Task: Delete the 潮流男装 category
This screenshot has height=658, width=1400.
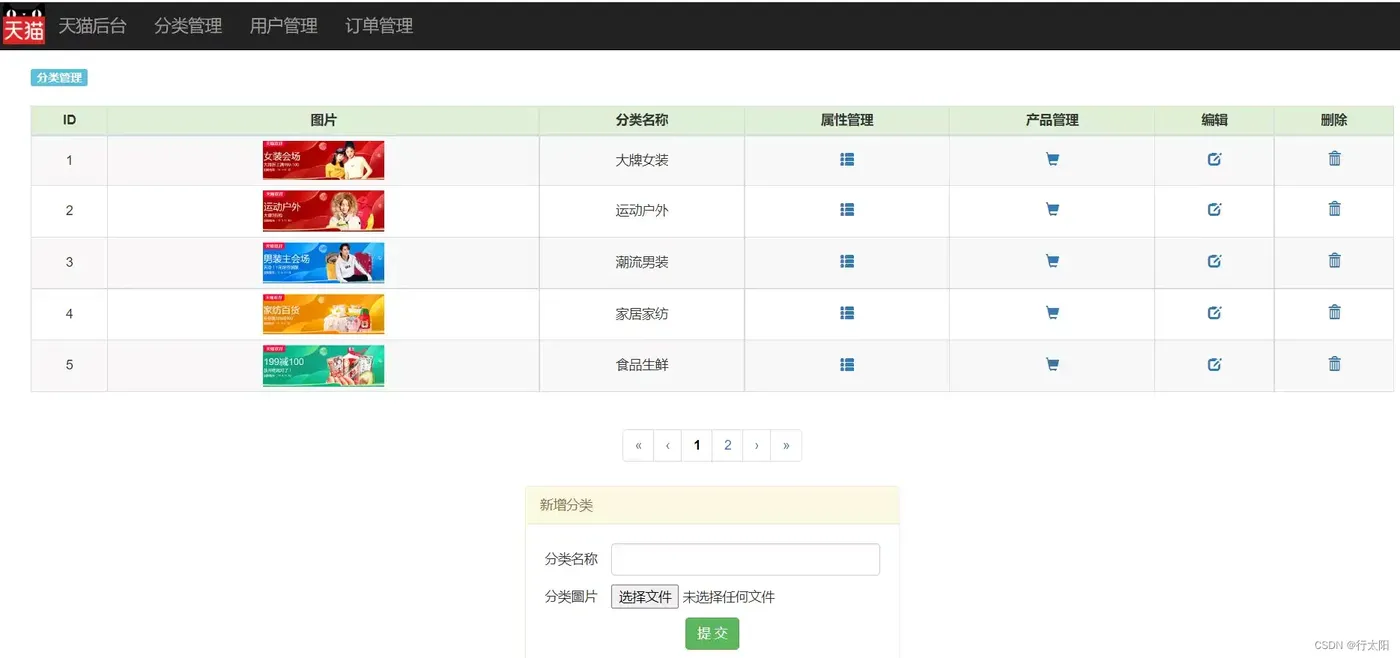Action: point(1334,260)
